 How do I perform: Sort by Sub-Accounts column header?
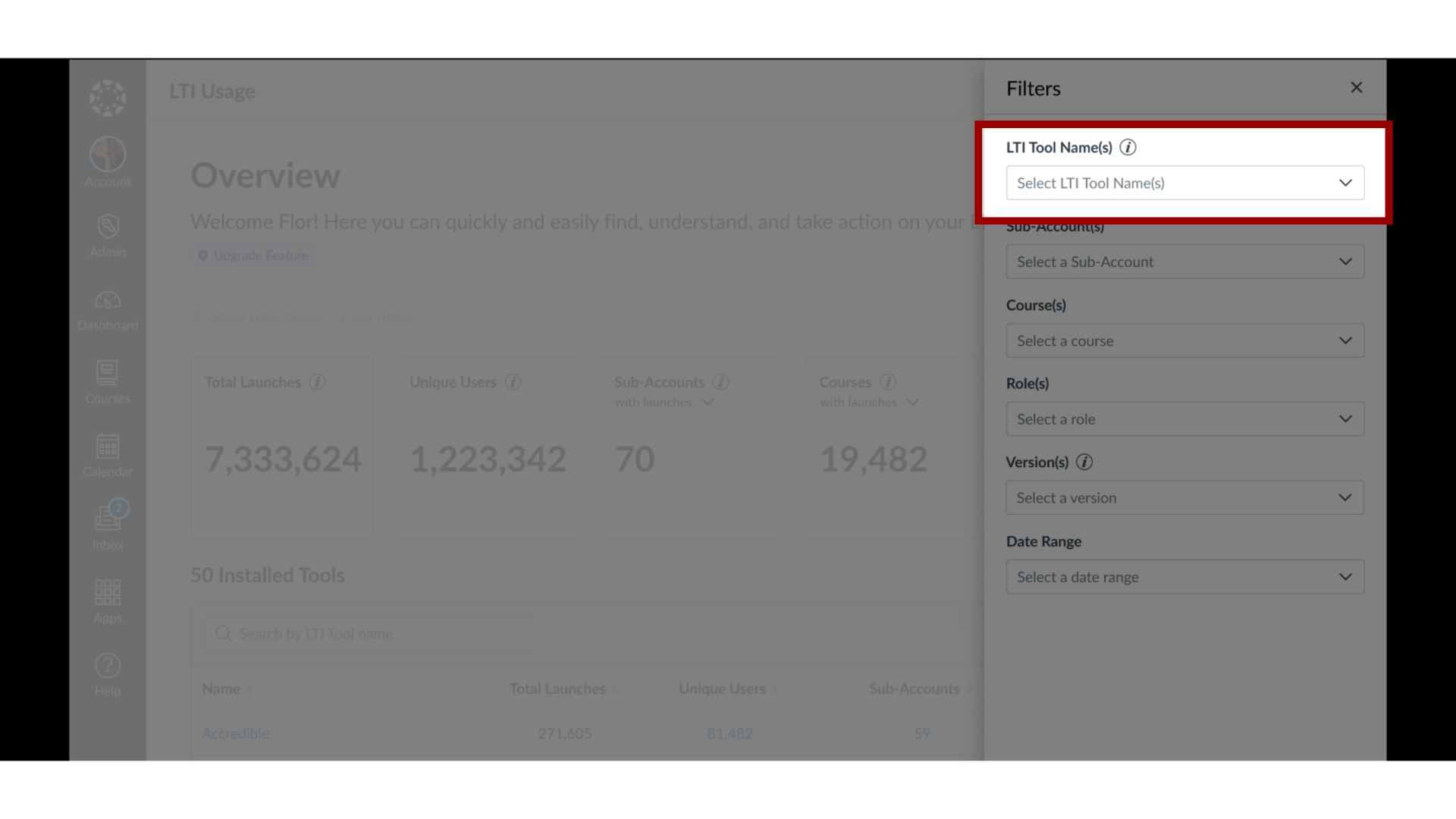click(920, 689)
